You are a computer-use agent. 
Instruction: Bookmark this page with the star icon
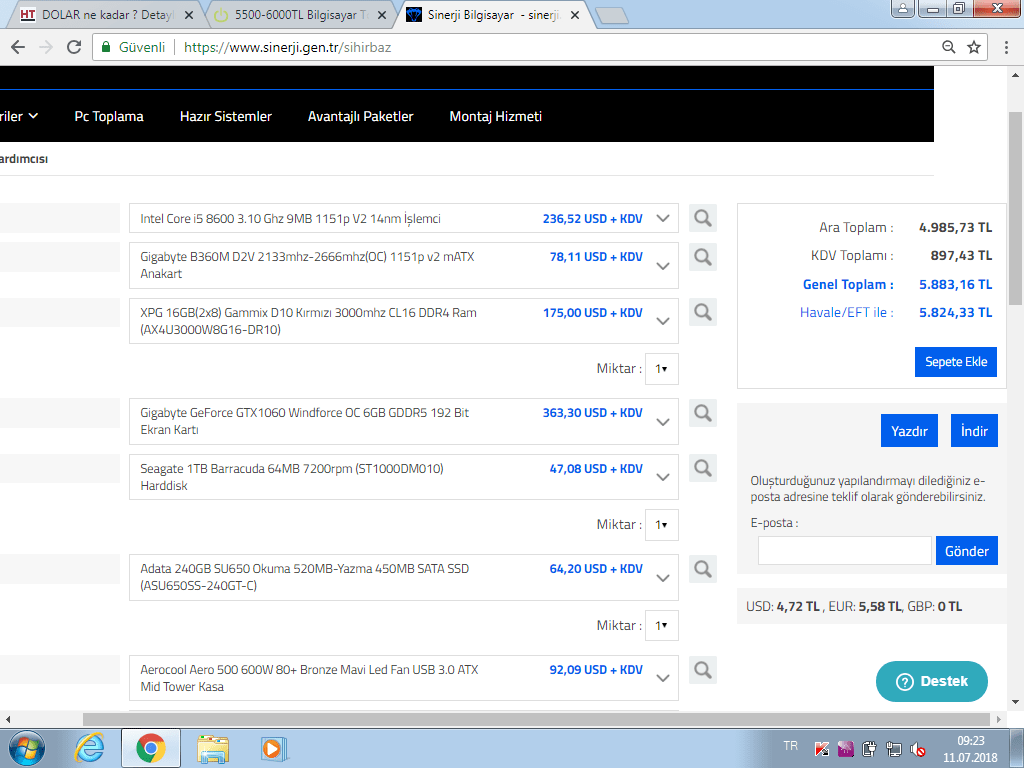pos(974,47)
